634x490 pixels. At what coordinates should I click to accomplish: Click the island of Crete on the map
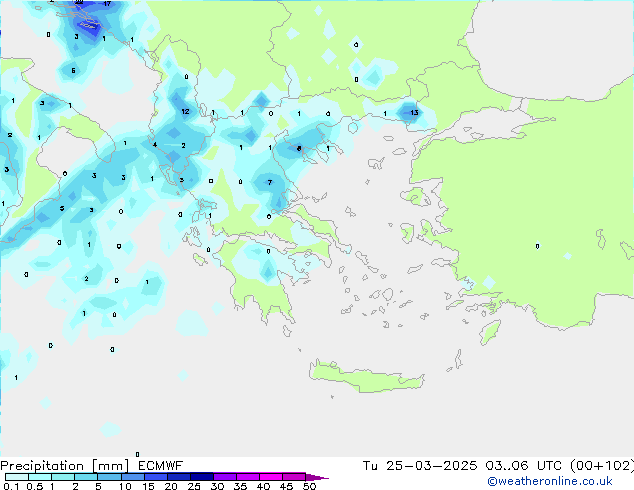[366, 377]
